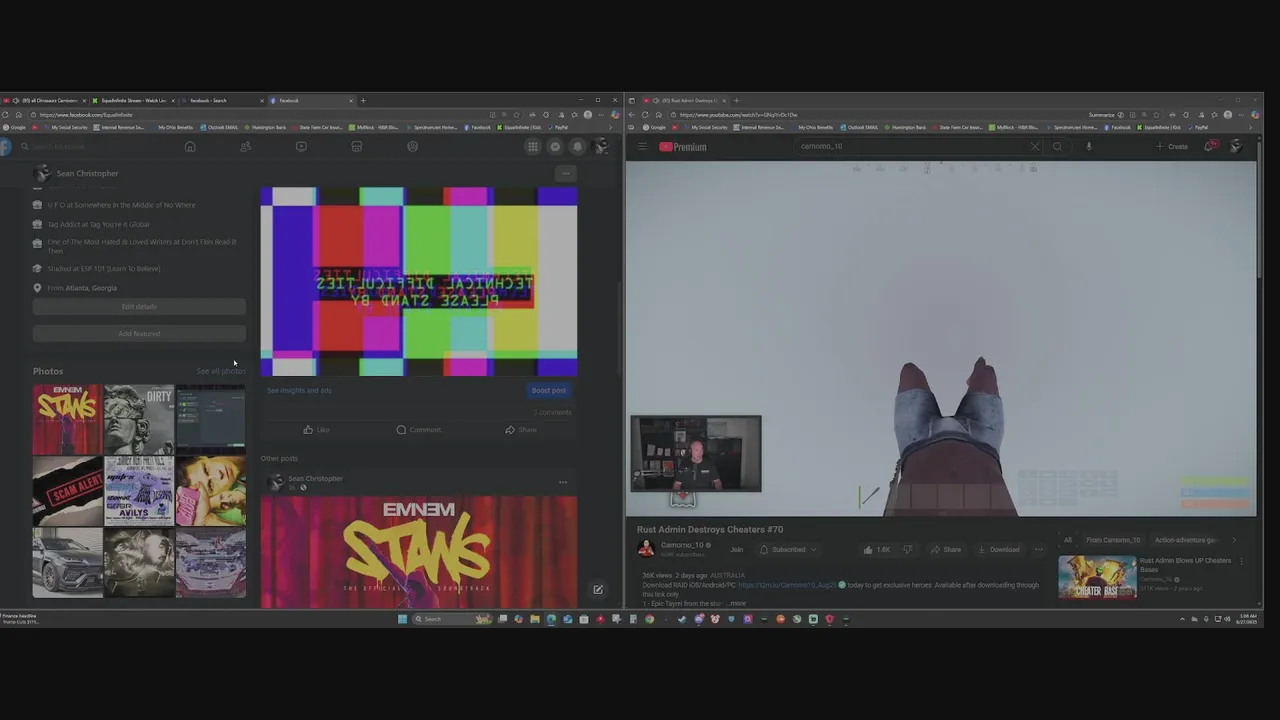Open Facebook Home icon in top navigation

tap(190, 147)
